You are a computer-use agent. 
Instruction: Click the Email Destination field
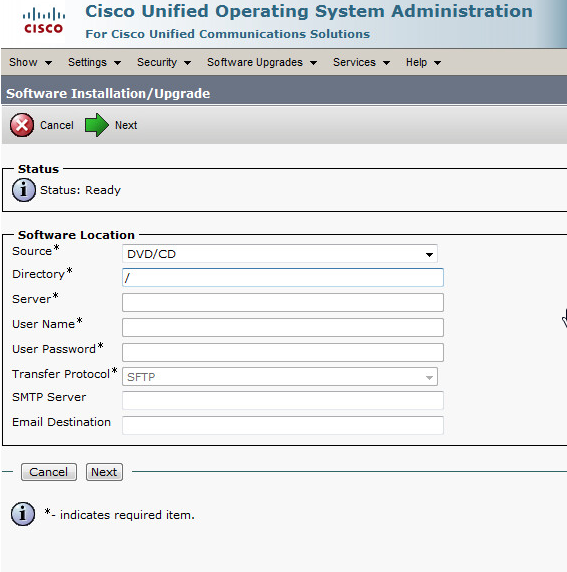point(283,425)
